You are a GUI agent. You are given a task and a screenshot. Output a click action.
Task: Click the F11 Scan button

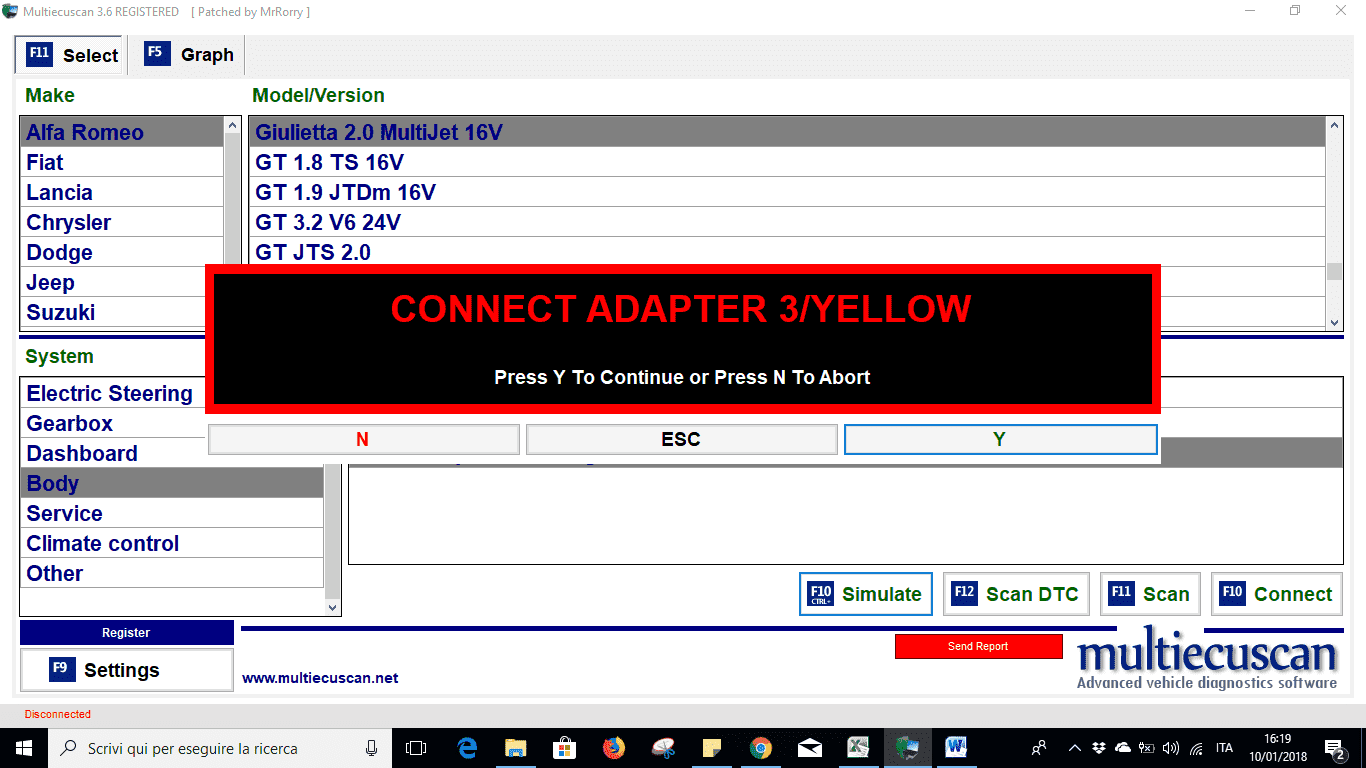coord(1150,594)
